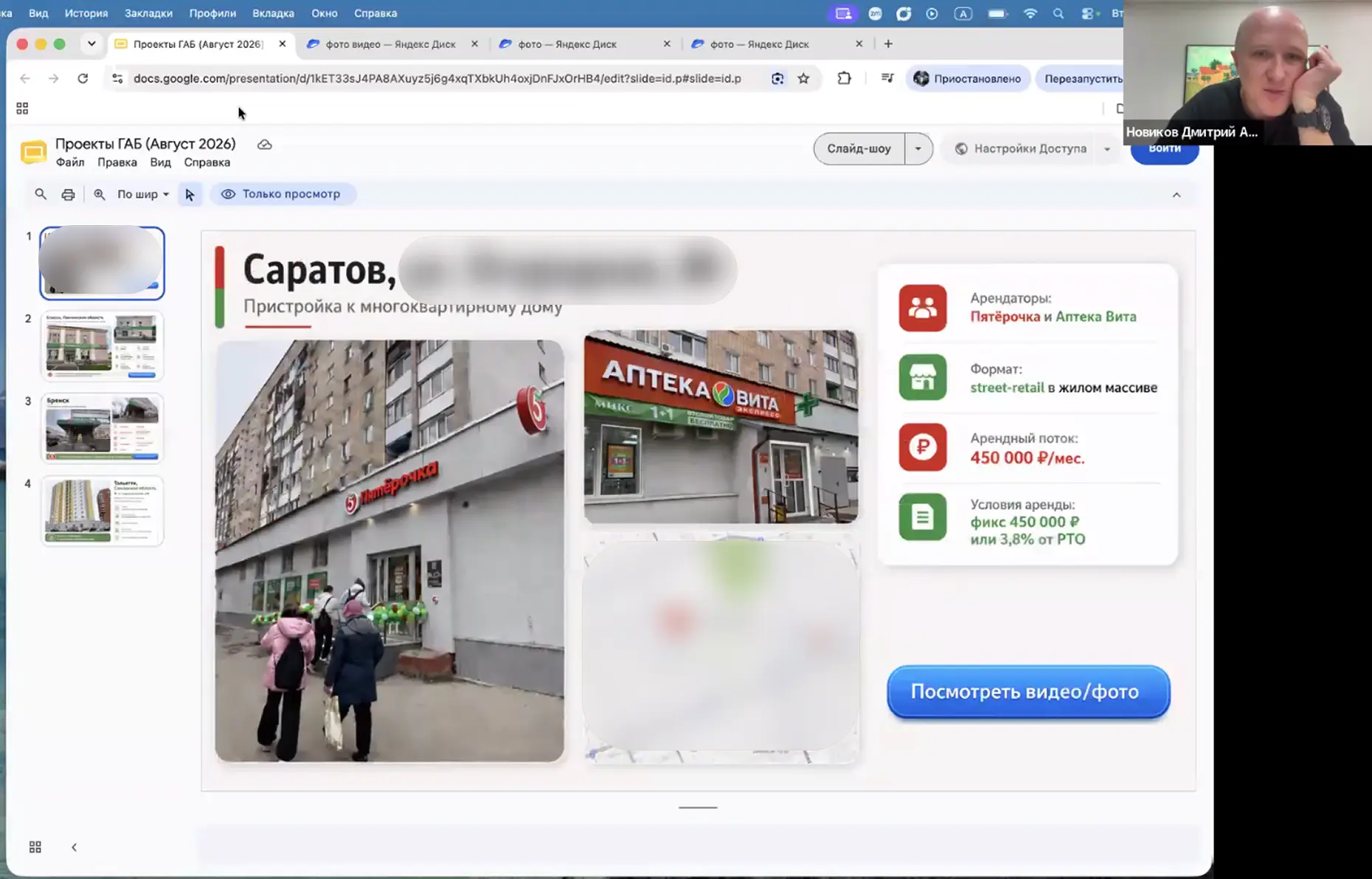Open the media control icon in Chrome
This screenshot has width=1372, height=879.
[x=887, y=78]
